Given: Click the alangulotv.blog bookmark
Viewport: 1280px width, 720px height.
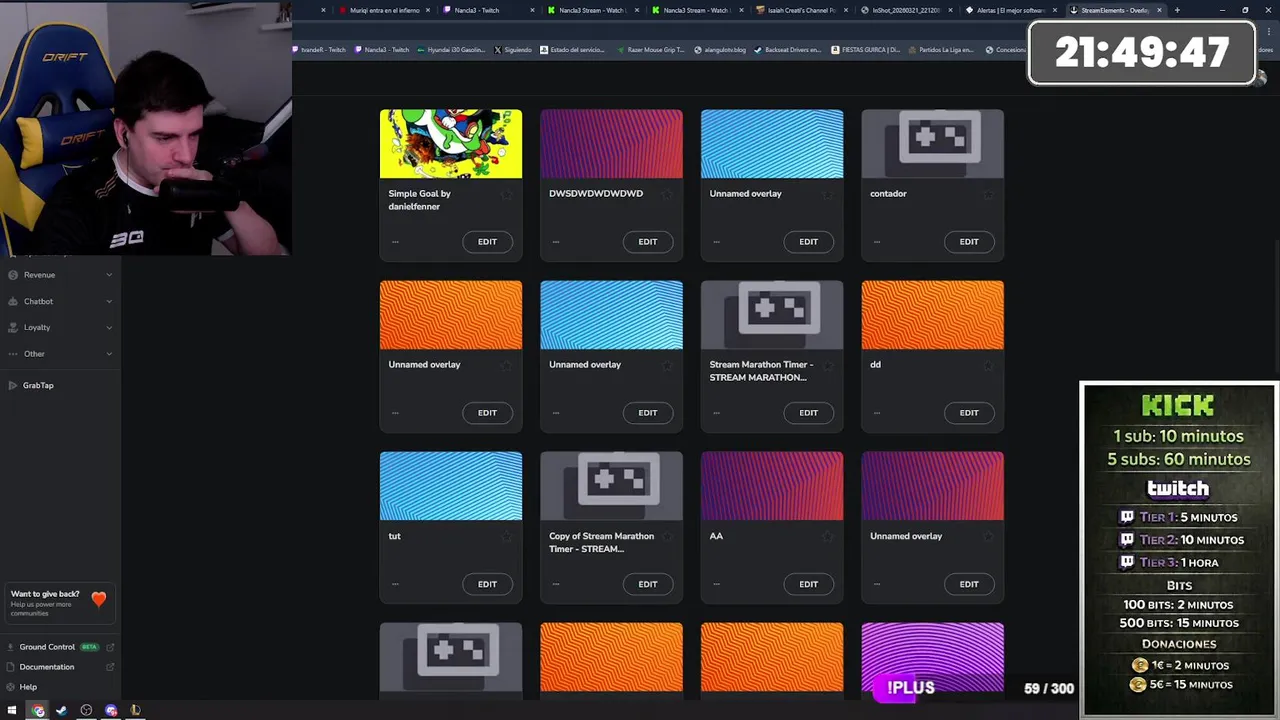Looking at the screenshot, I should 720,49.
